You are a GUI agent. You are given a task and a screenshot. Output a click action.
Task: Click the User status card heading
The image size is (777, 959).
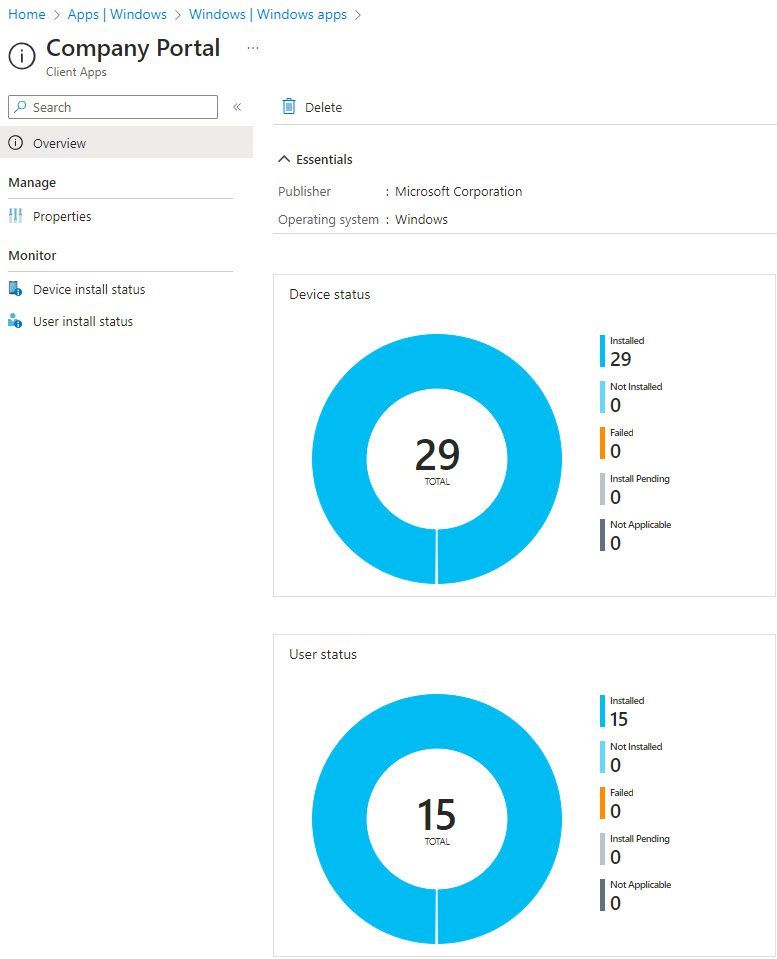pyautogui.click(x=323, y=654)
